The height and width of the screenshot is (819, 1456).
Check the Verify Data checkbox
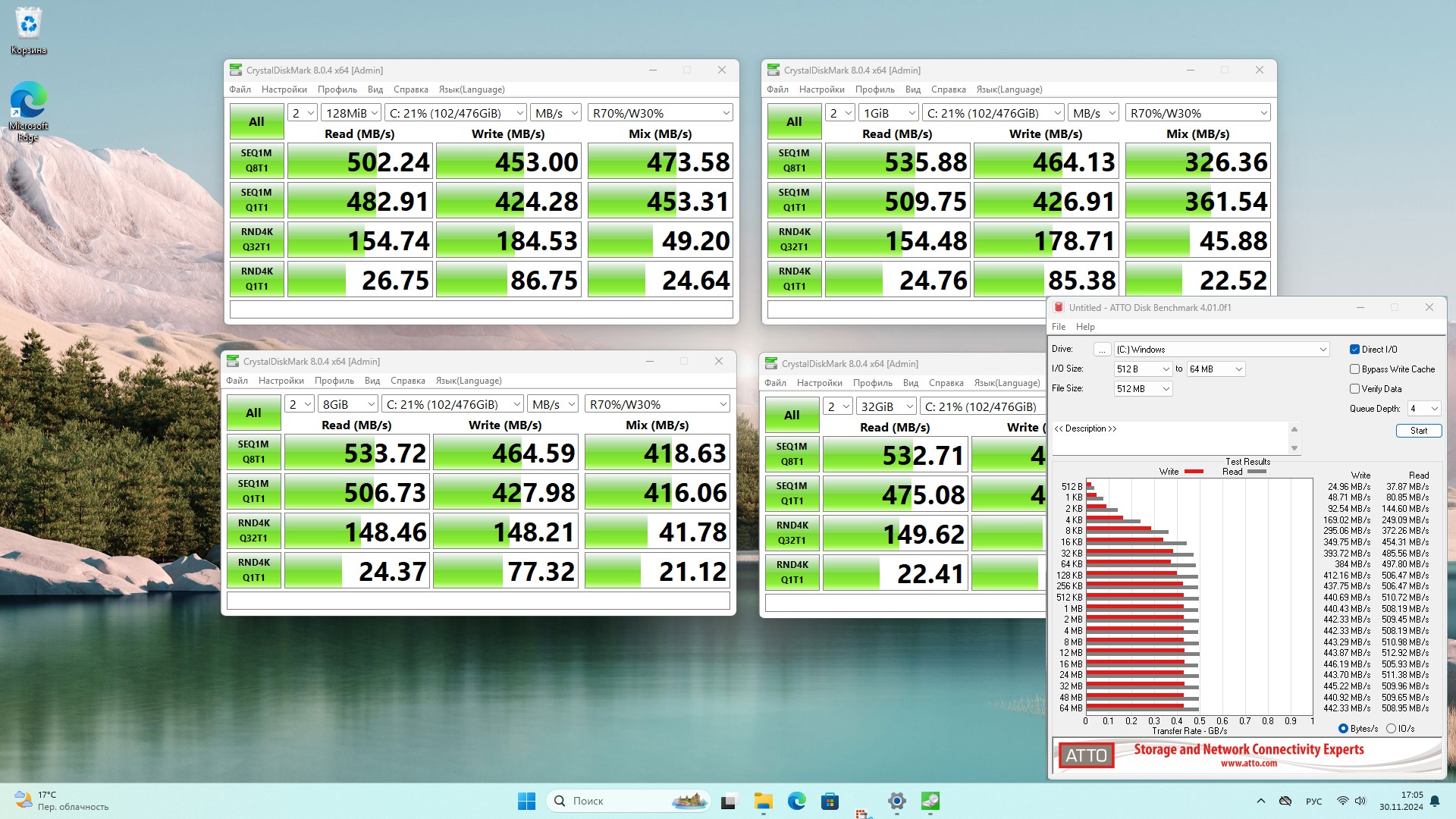(x=1354, y=389)
